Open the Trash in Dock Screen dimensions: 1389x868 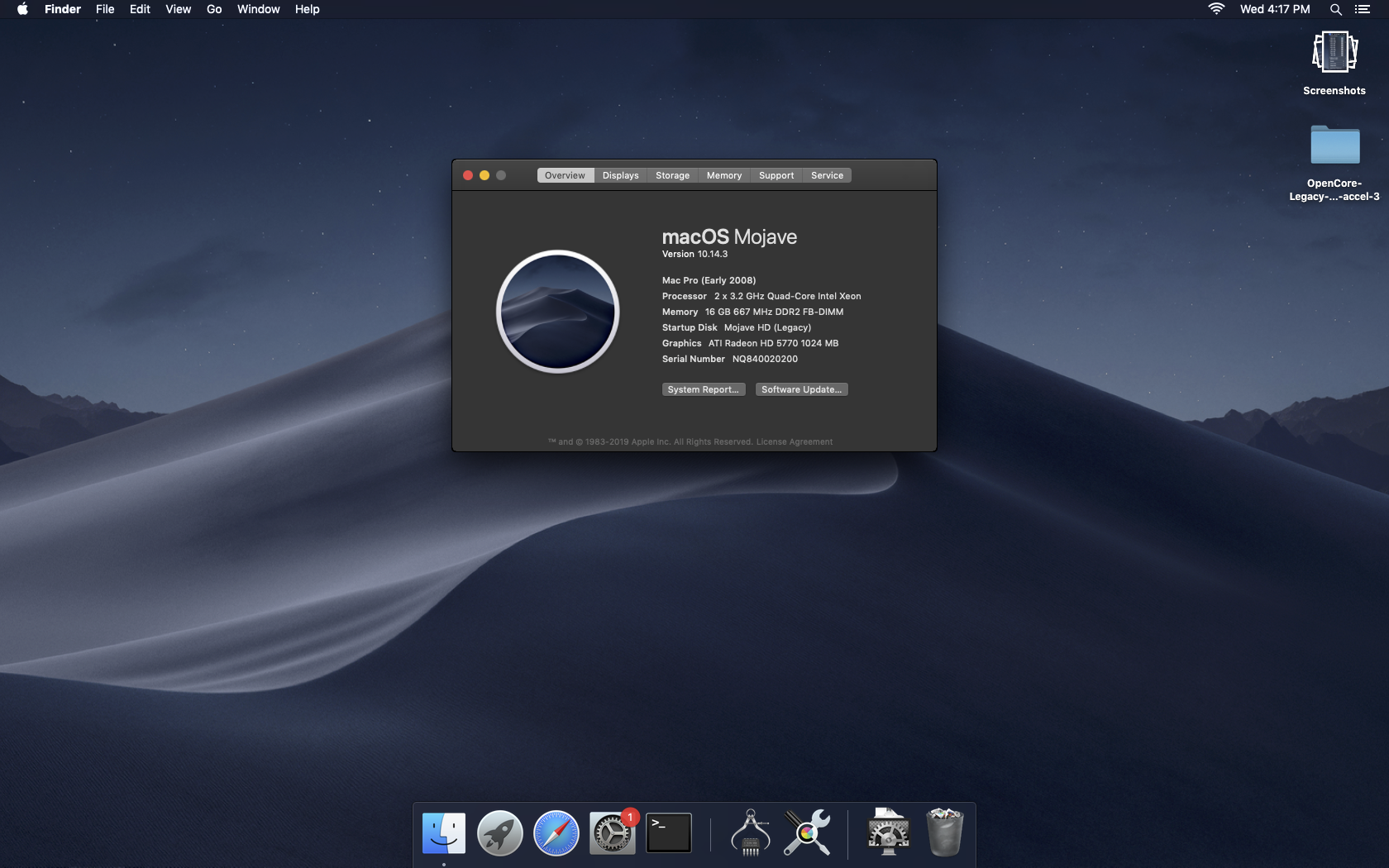click(x=944, y=832)
